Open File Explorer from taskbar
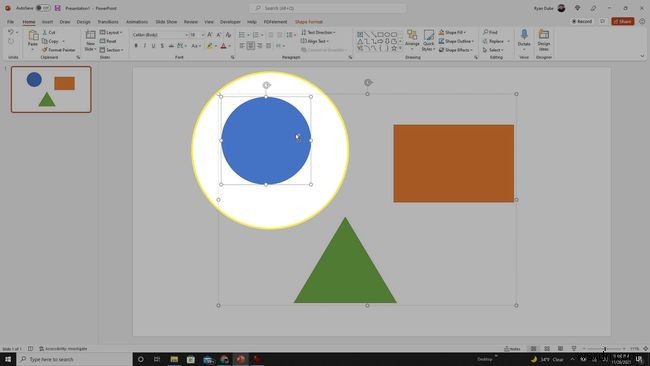650x366 pixels. click(174, 359)
